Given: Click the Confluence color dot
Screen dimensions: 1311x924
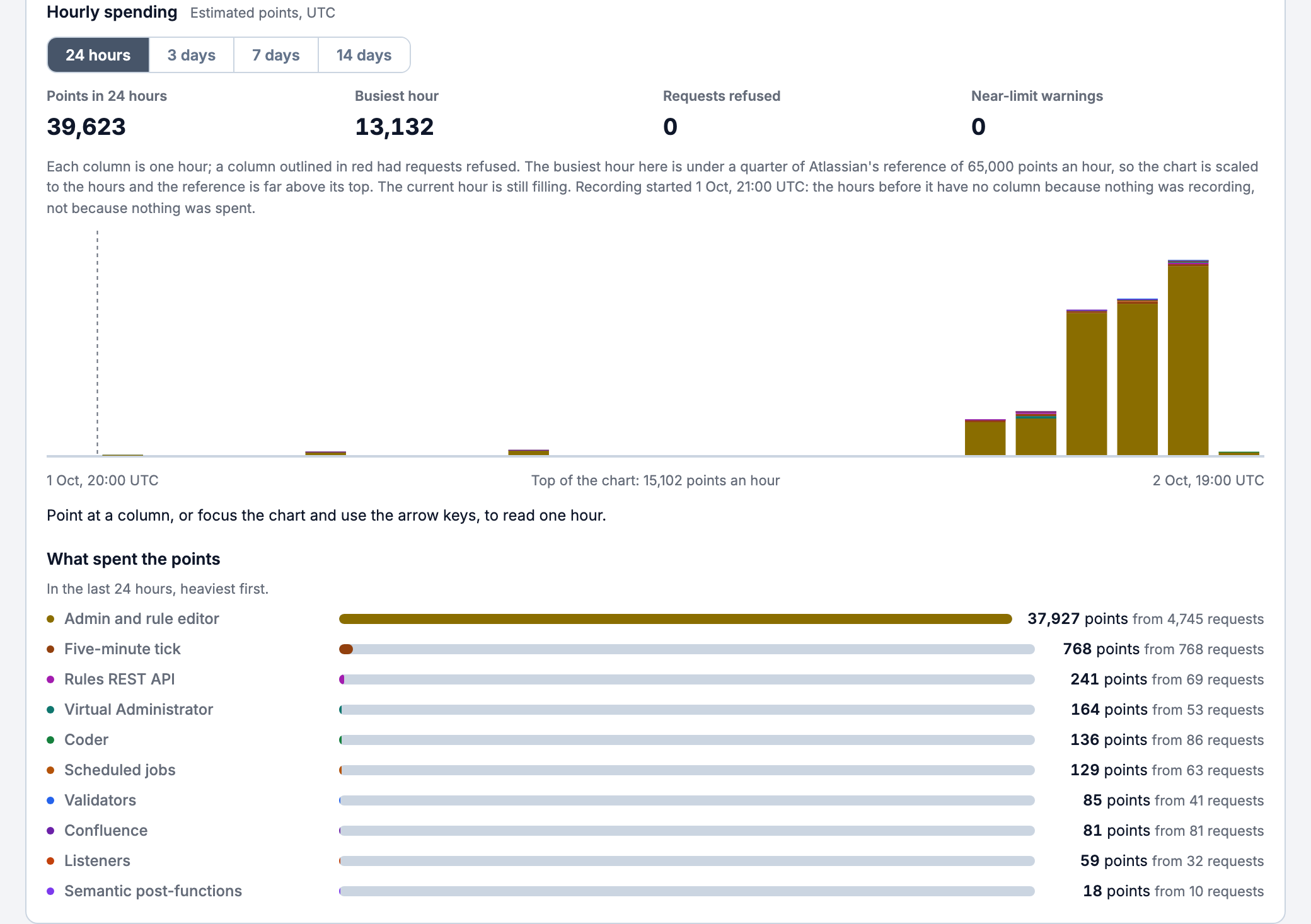Looking at the screenshot, I should (x=50, y=831).
